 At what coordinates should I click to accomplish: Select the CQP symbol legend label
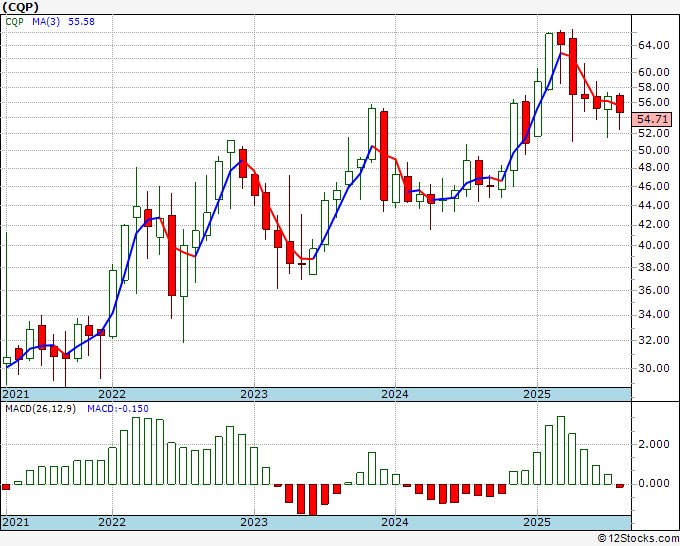tap(14, 22)
